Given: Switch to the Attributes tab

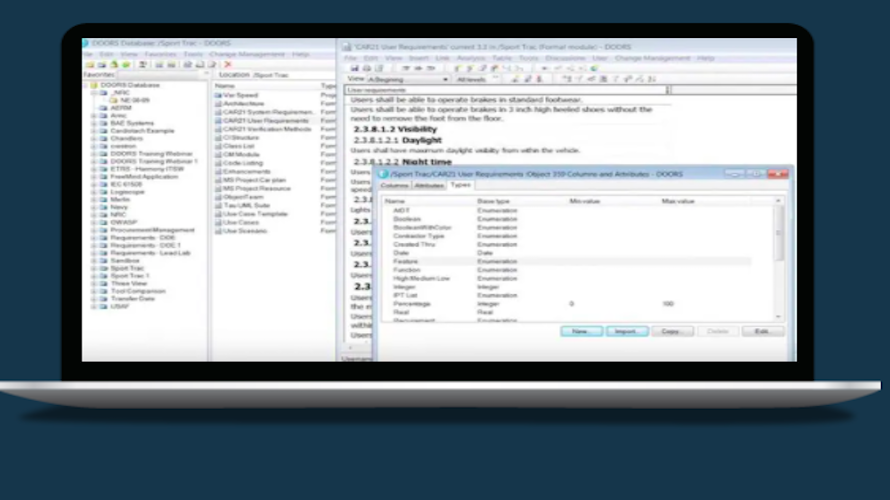Looking at the screenshot, I should tap(429, 186).
